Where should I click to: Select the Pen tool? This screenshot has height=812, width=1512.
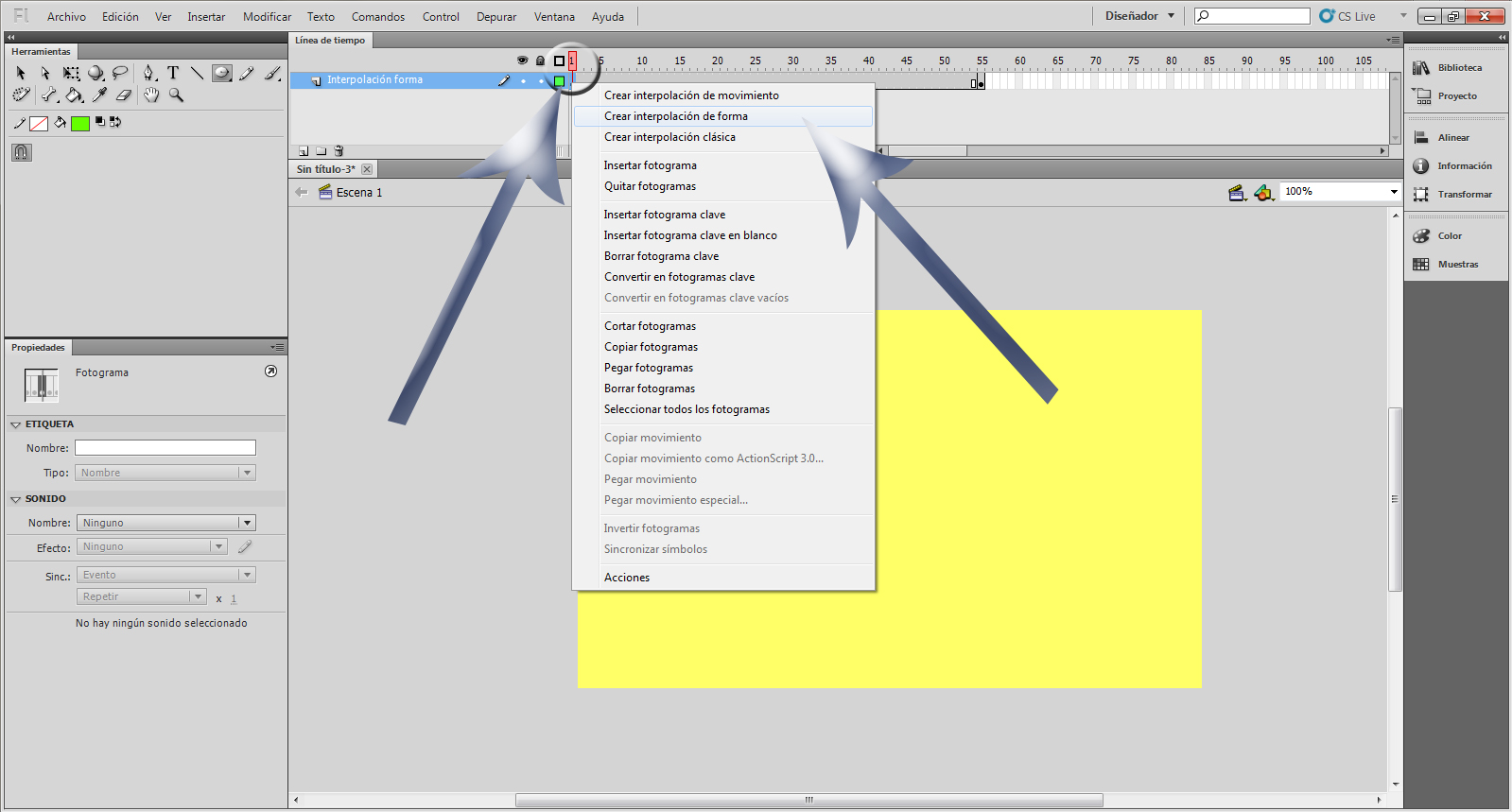(x=148, y=73)
